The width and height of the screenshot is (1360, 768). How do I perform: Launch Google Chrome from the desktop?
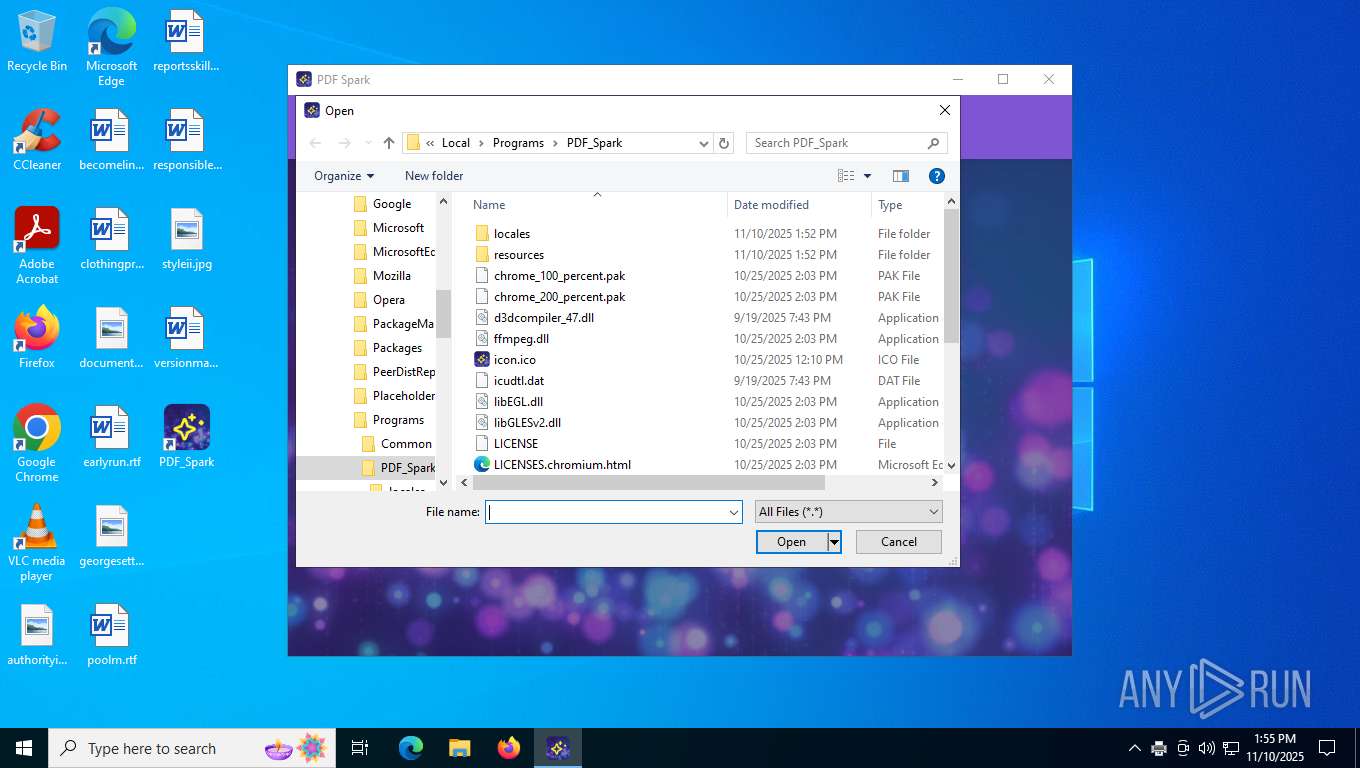tap(37, 444)
